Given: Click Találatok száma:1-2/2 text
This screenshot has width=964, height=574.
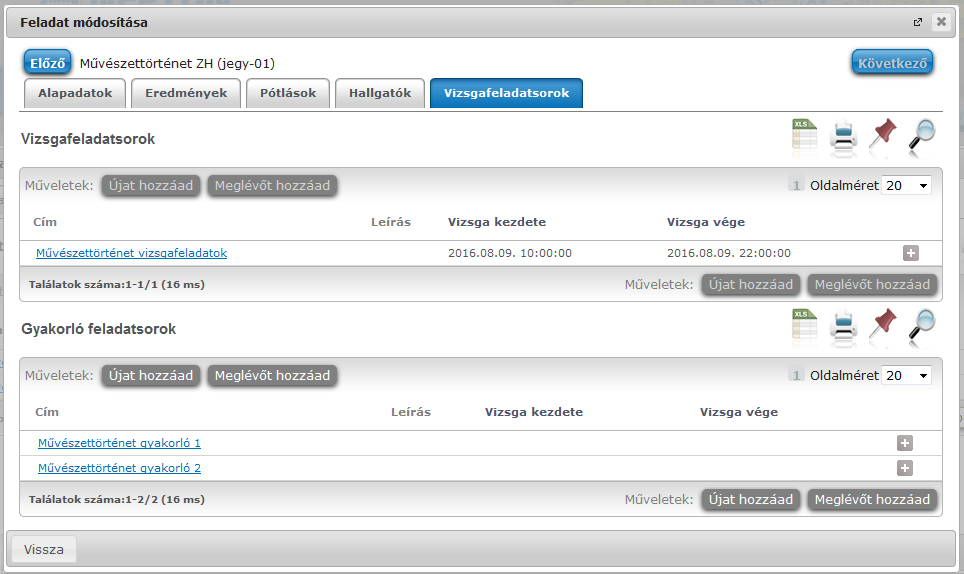Looking at the screenshot, I should click(117, 500).
